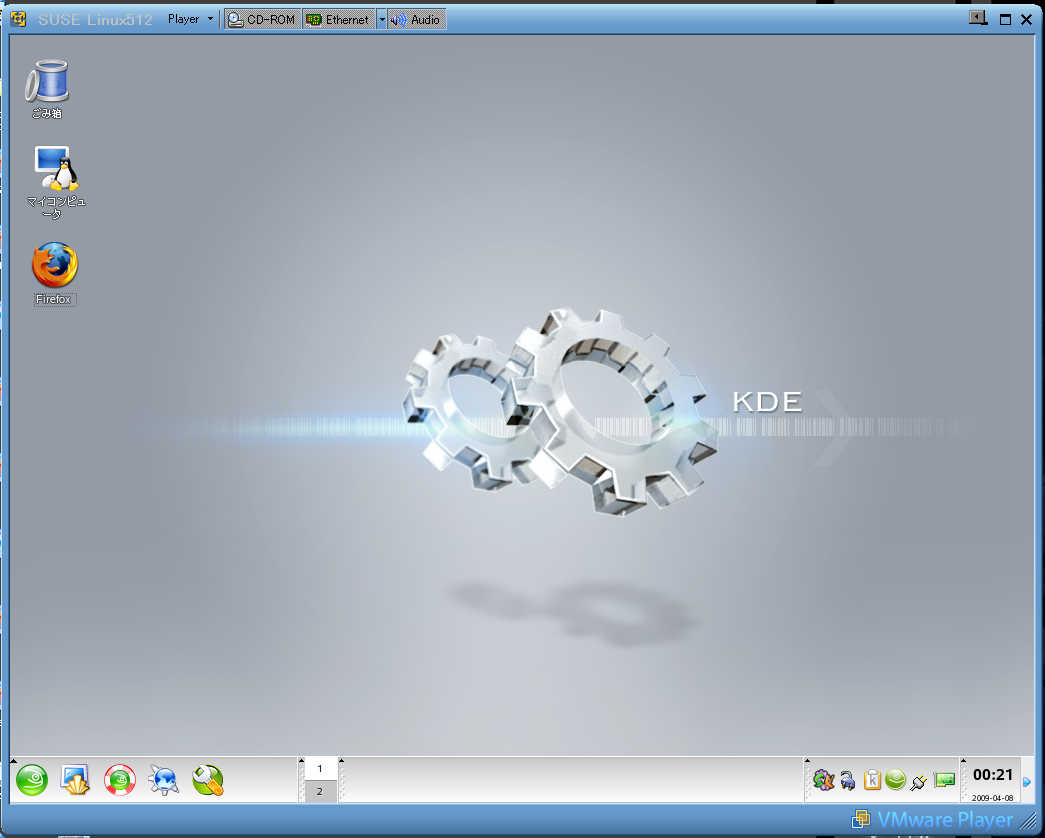Toggle the Ethernet device button
Viewport: 1045px width, 838px height.
pyautogui.click(x=339, y=19)
